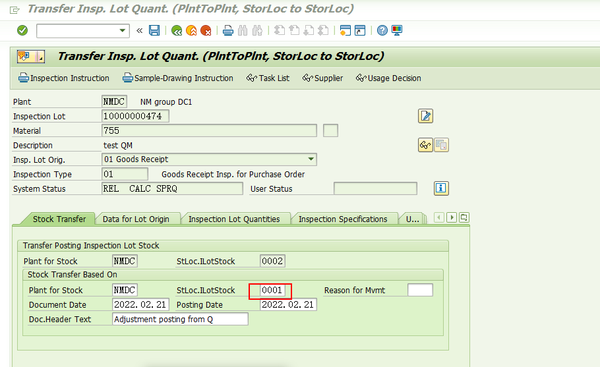The width and height of the screenshot is (600, 367).
Task: Click the target Plant for Stock NMDC field
Action: [125, 290]
